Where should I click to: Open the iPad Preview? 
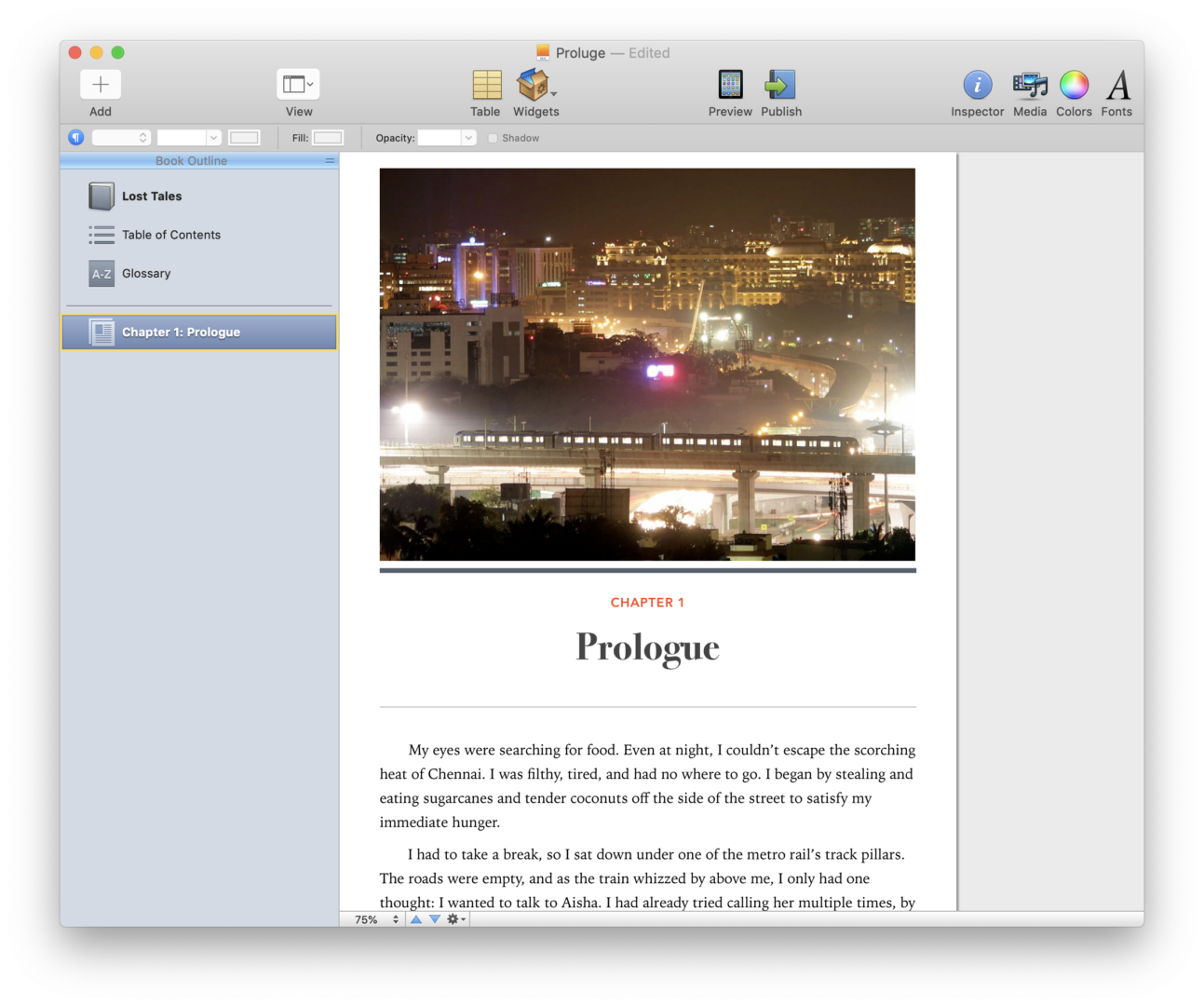point(731,85)
